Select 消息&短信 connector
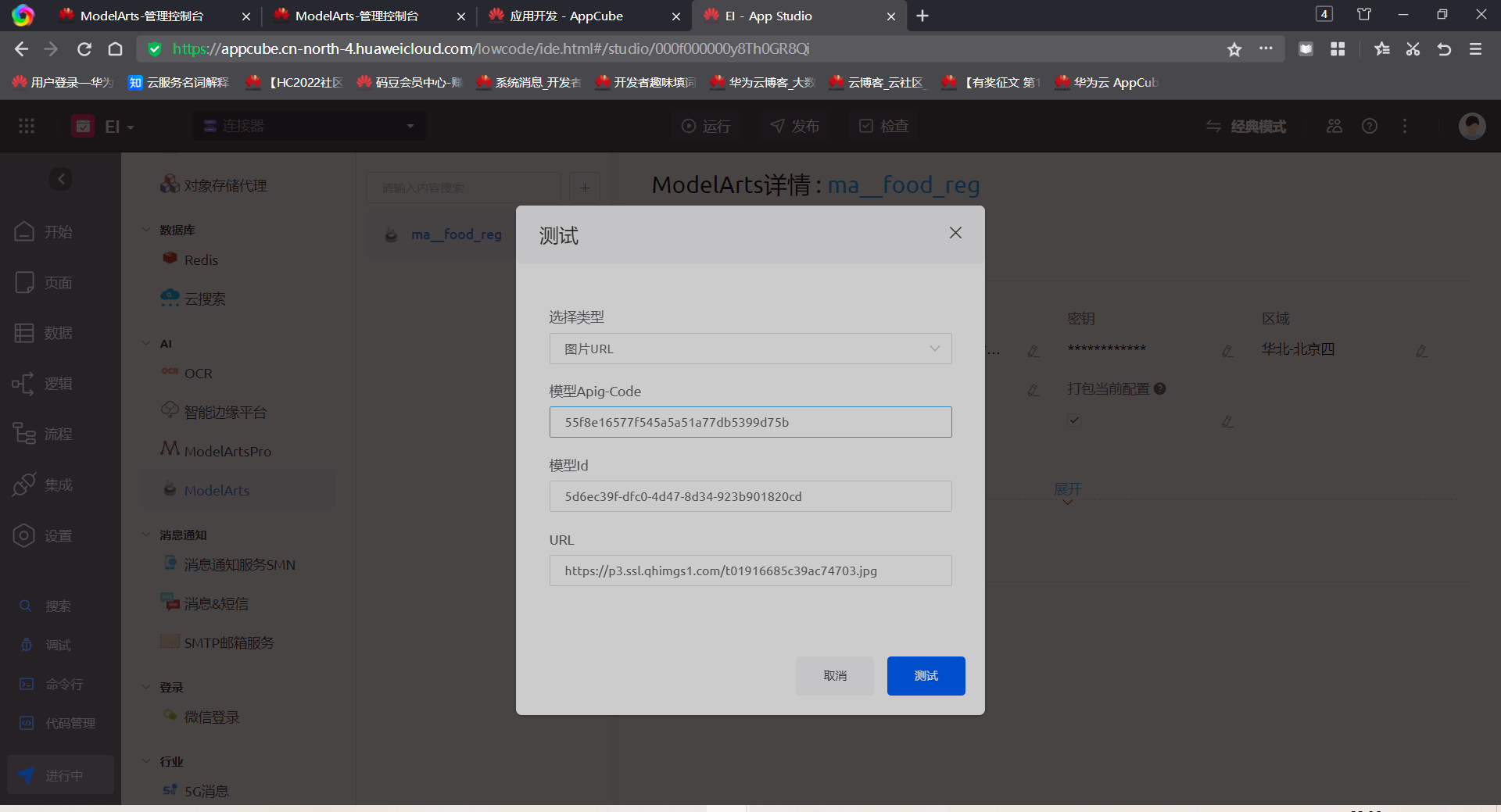 205,603
